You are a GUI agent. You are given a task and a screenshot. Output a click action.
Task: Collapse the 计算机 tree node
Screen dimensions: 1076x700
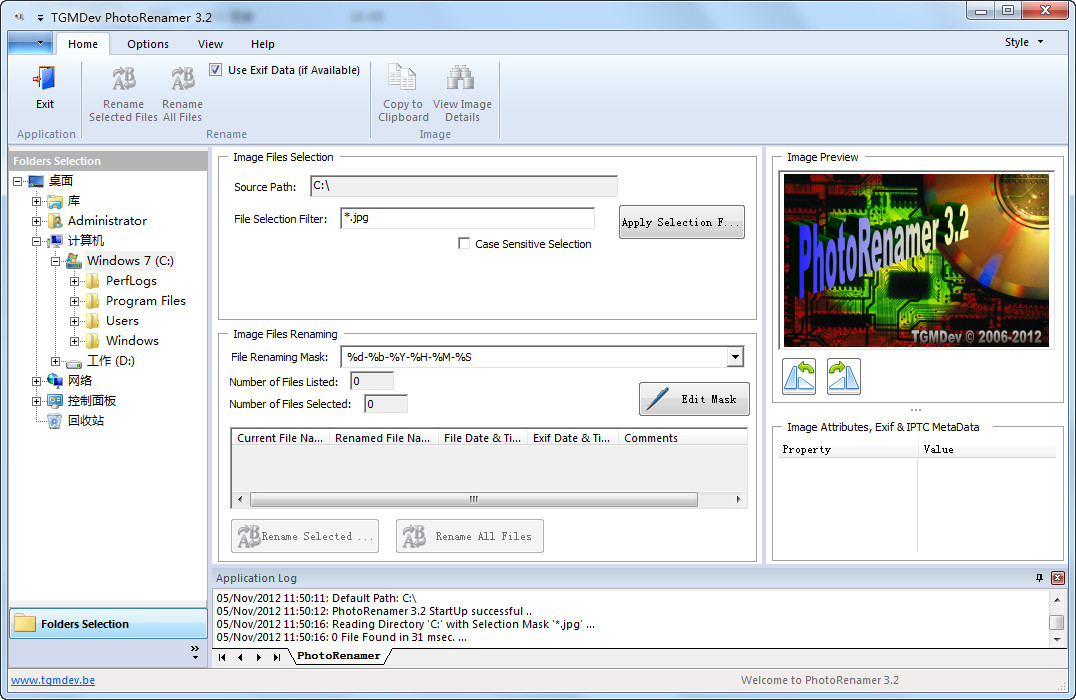click(x=36, y=241)
